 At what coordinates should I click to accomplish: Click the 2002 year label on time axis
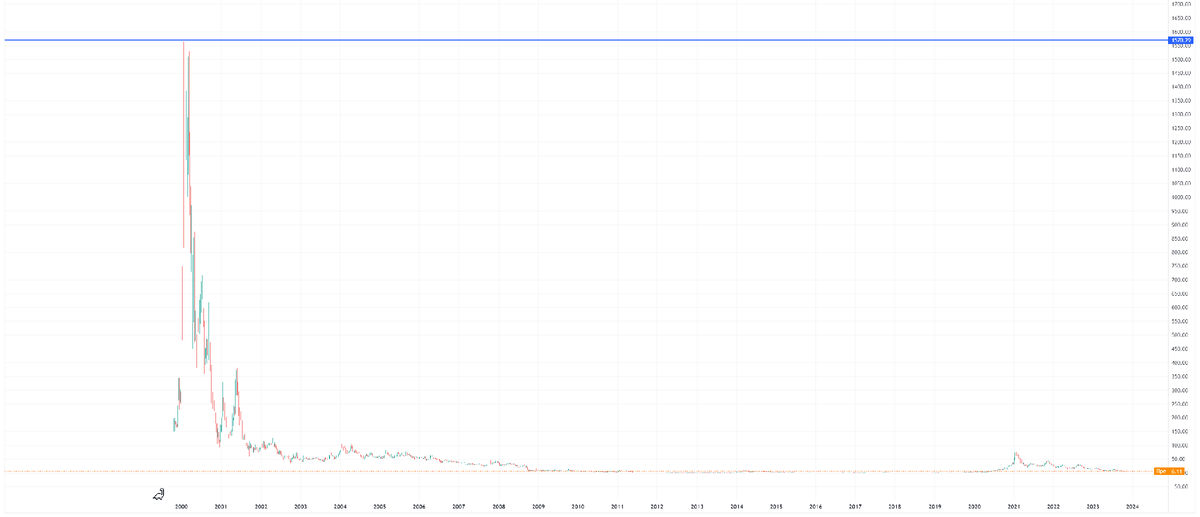261,507
